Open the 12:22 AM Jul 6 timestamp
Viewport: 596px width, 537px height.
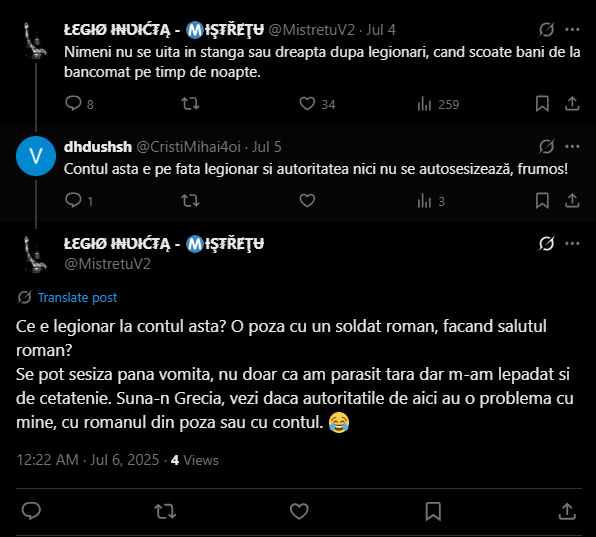click(87, 460)
